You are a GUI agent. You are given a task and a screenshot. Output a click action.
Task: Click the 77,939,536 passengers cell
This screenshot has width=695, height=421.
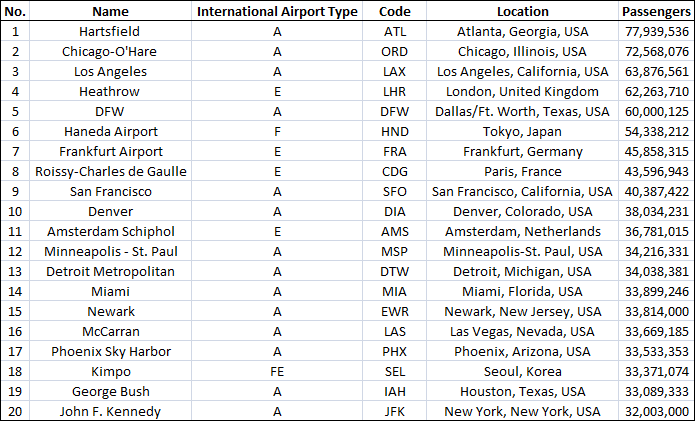tap(656, 31)
